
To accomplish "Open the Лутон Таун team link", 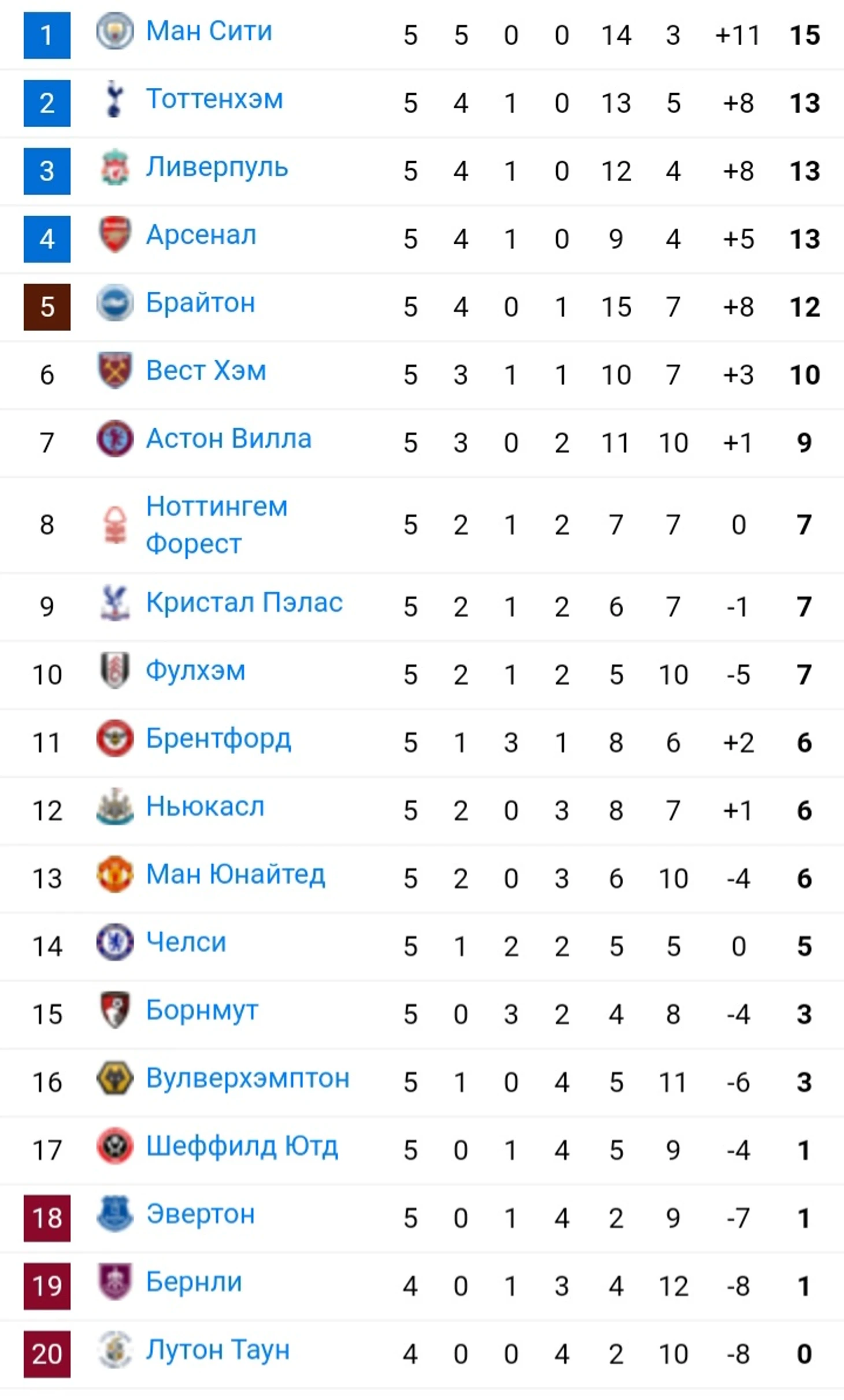I will (217, 1350).
